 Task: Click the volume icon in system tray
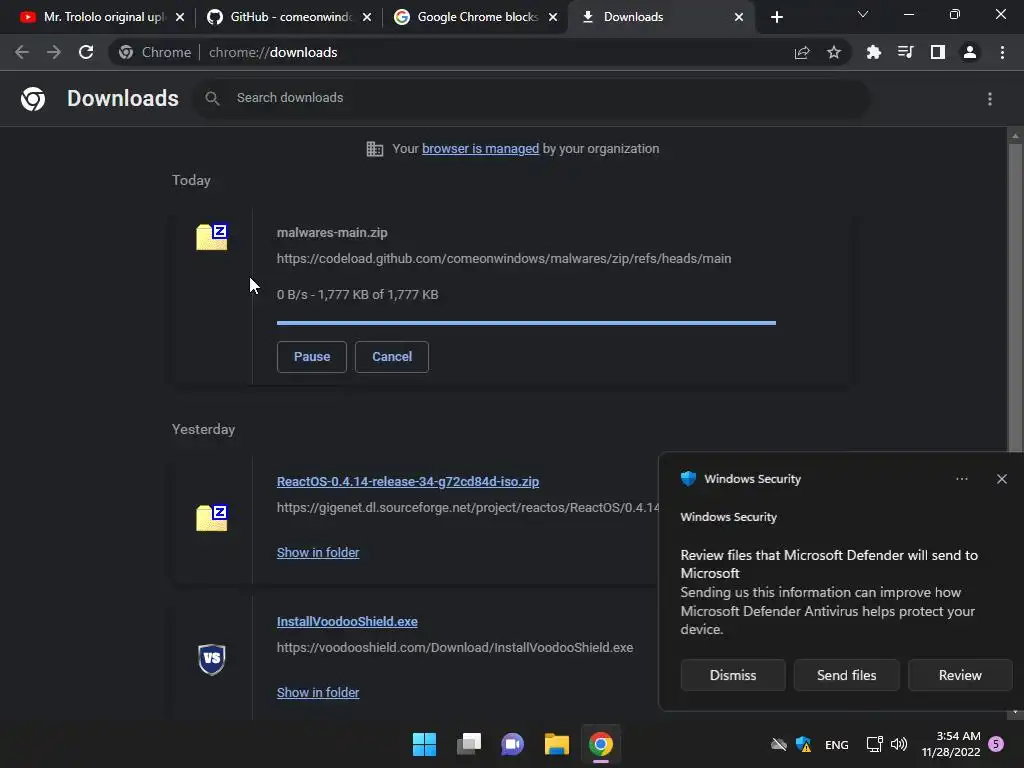[x=899, y=744]
